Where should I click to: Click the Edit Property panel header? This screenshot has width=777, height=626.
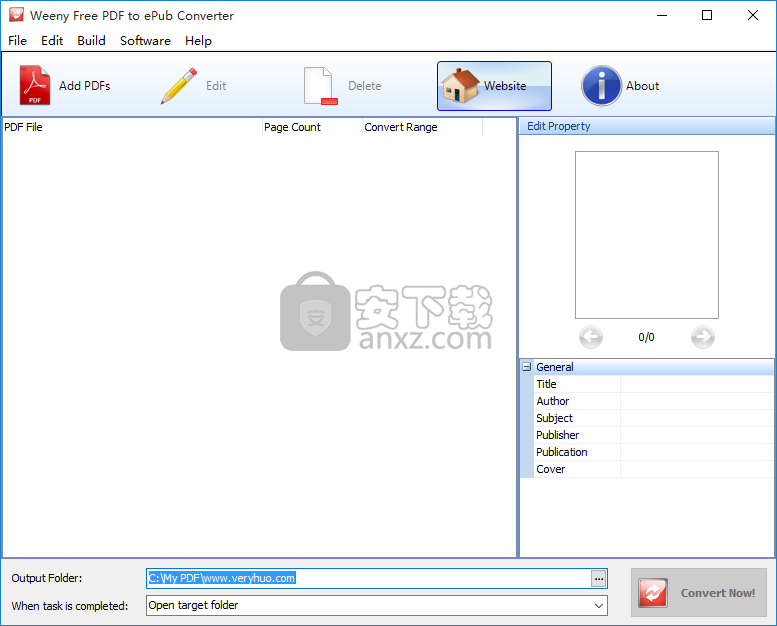[x=647, y=126]
